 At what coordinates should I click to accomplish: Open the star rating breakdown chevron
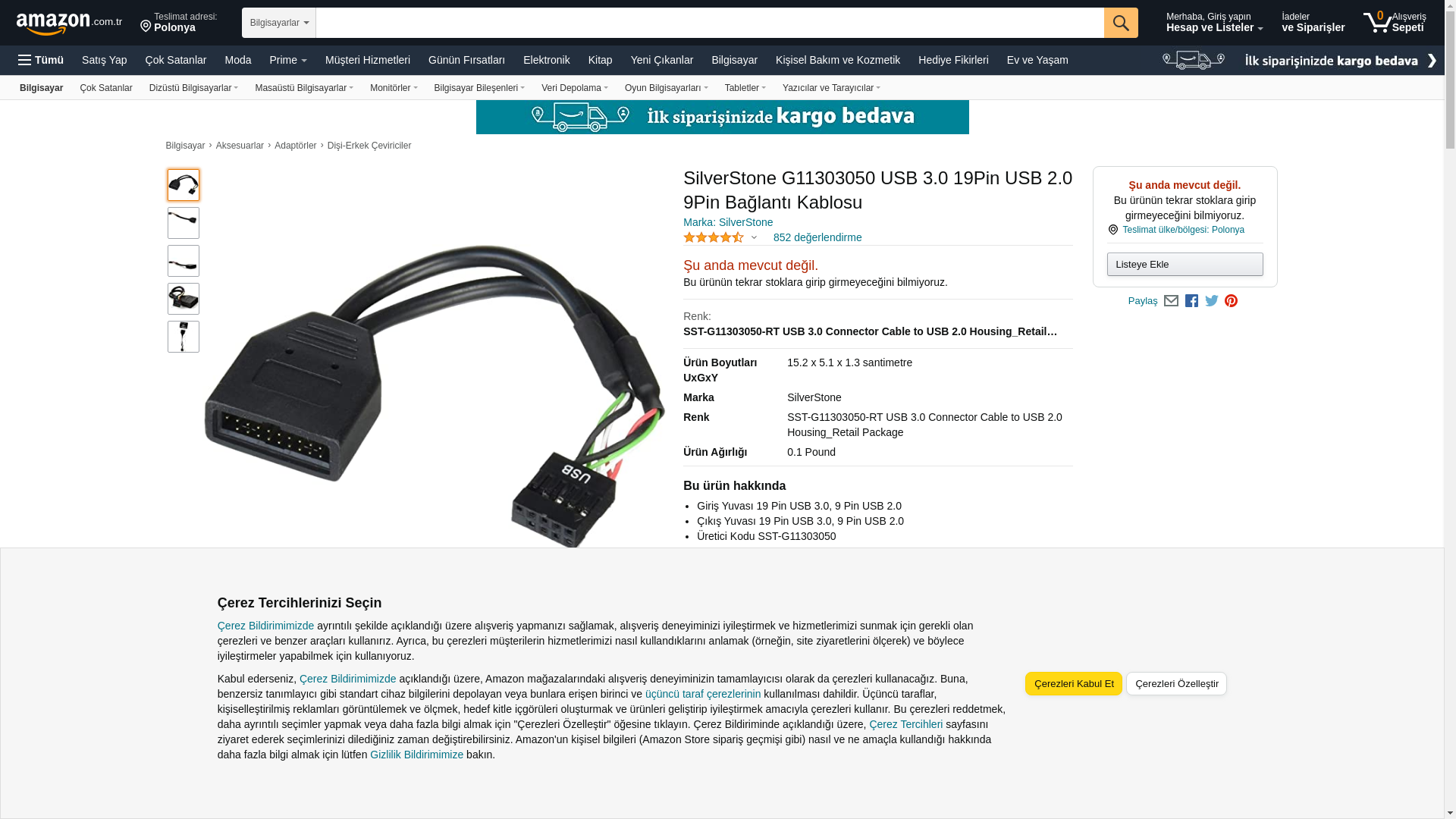click(x=754, y=237)
